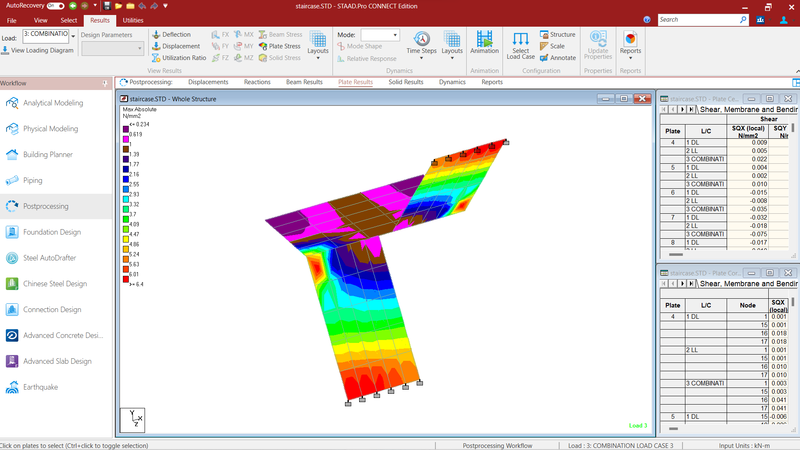
Task: Toggle the AutoRecovery switch
Action: [x=55, y=6]
